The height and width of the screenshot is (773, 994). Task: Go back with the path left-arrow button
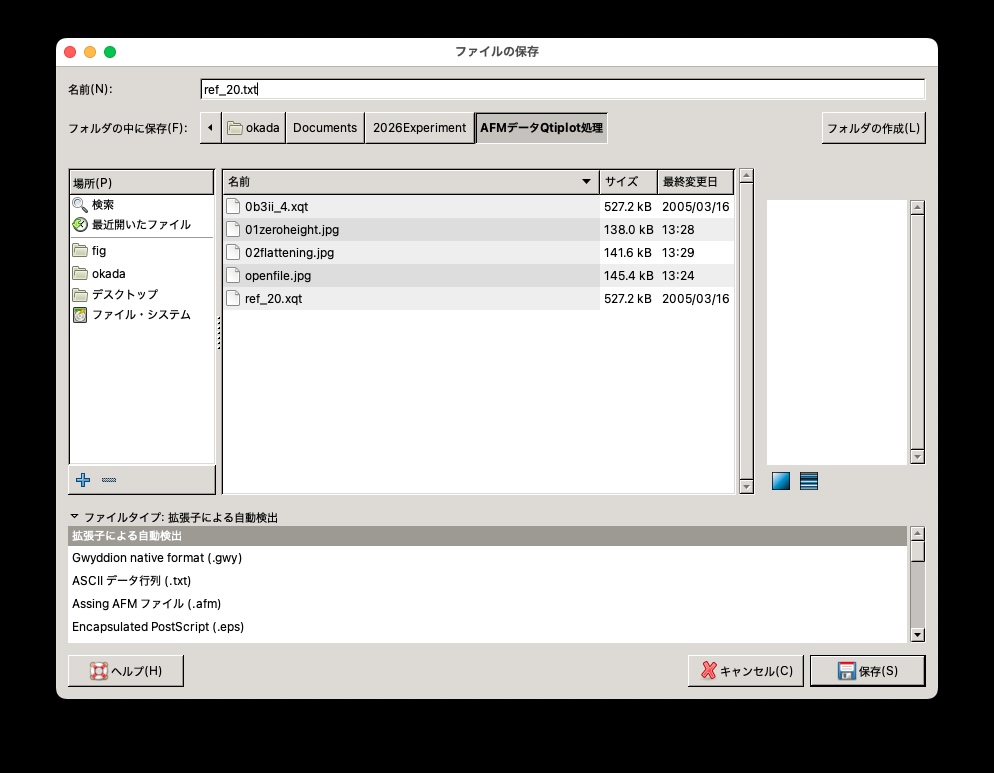click(x=210, y=127)
